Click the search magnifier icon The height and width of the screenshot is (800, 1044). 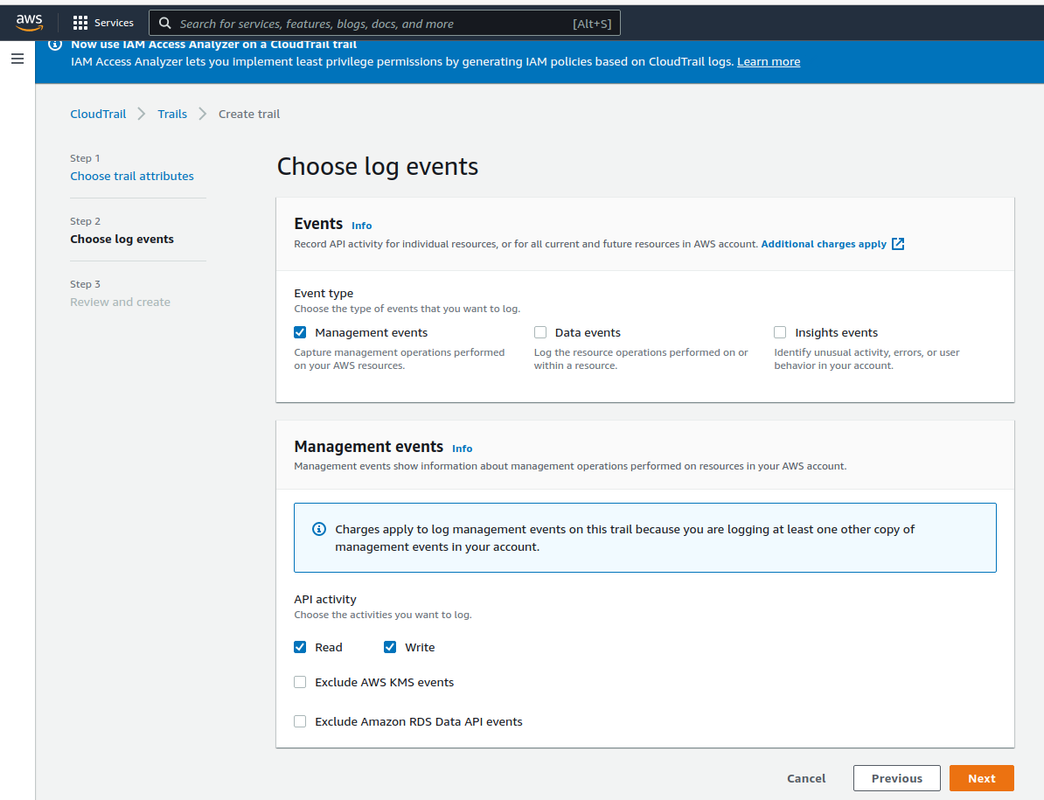164,23
